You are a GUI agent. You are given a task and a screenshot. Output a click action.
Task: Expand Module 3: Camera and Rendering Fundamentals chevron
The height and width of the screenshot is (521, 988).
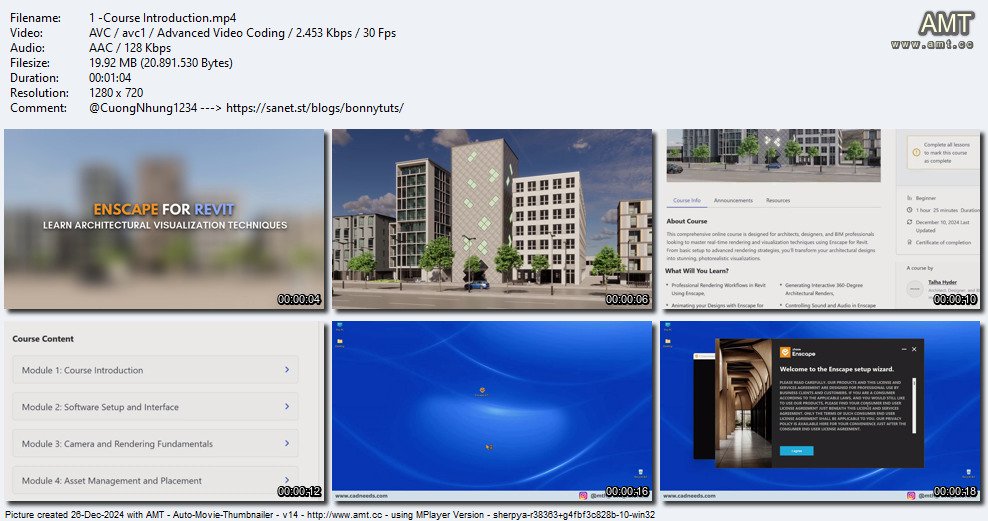[x=287, y=443]
